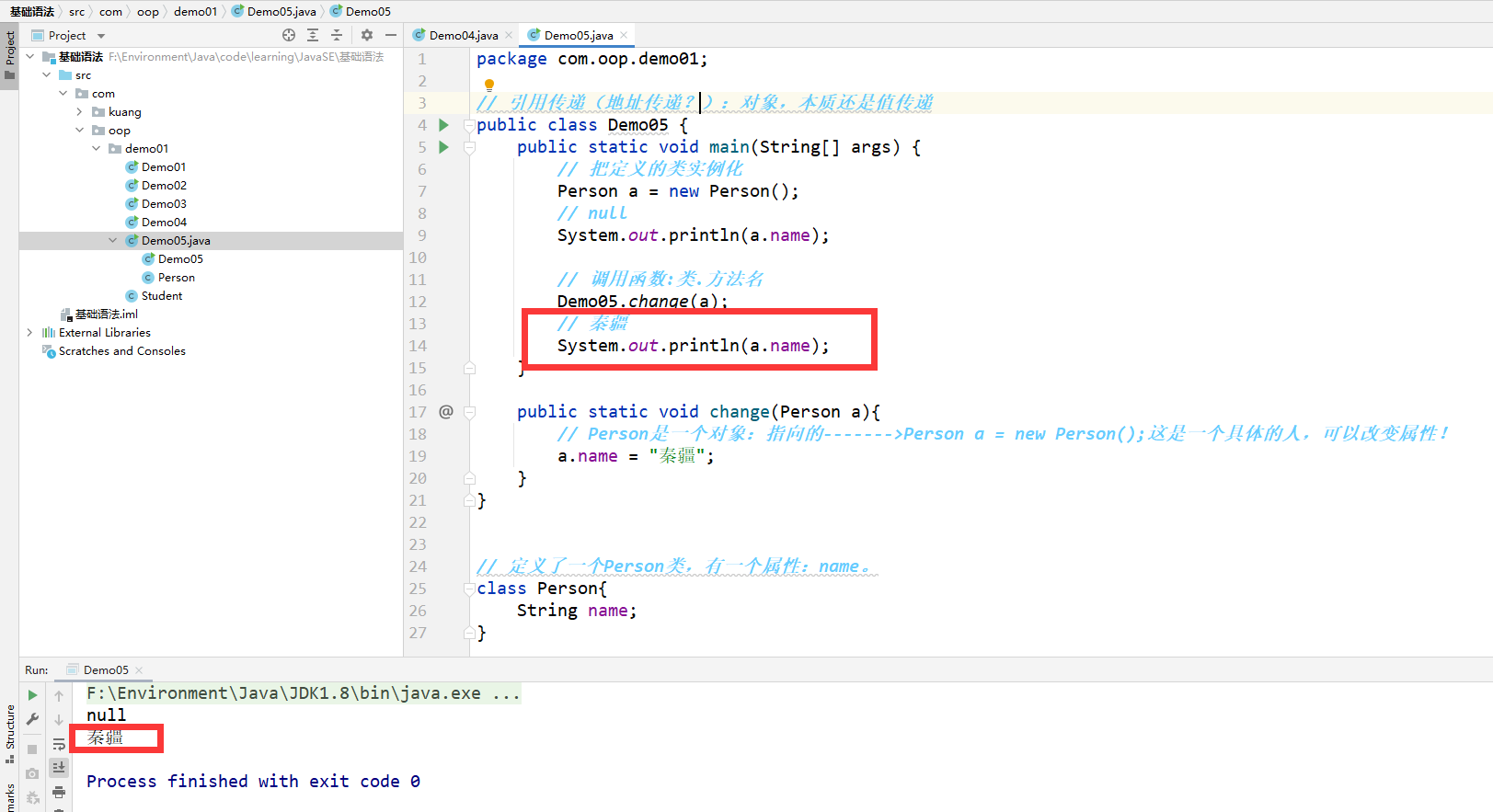This screenshot has height=812, width=1493.
Task: Click demo01 in the breadcrumb bar
Action: tap(195, 11)
